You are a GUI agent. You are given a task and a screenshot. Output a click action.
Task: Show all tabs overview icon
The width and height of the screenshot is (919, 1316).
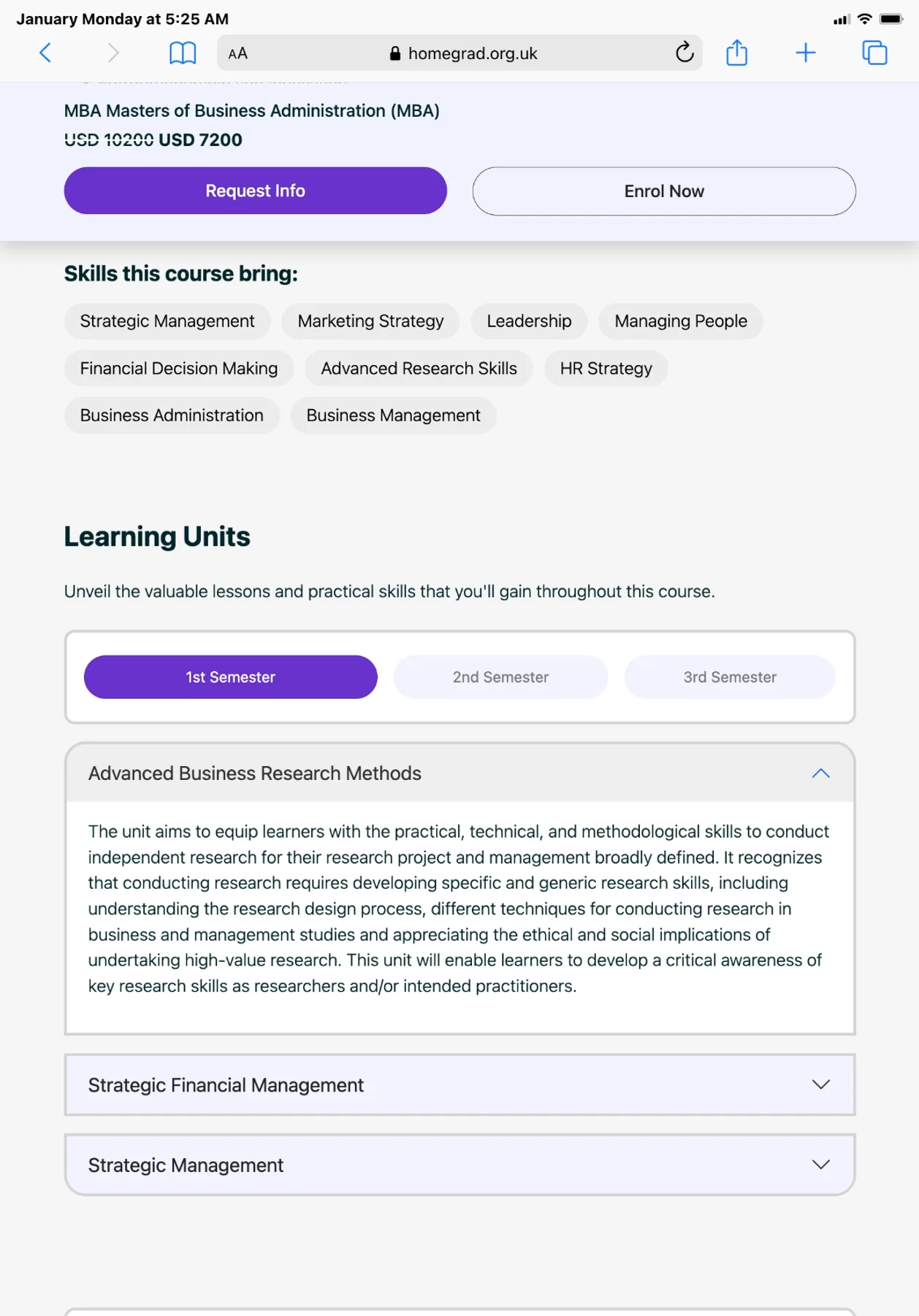pos(874,53)
